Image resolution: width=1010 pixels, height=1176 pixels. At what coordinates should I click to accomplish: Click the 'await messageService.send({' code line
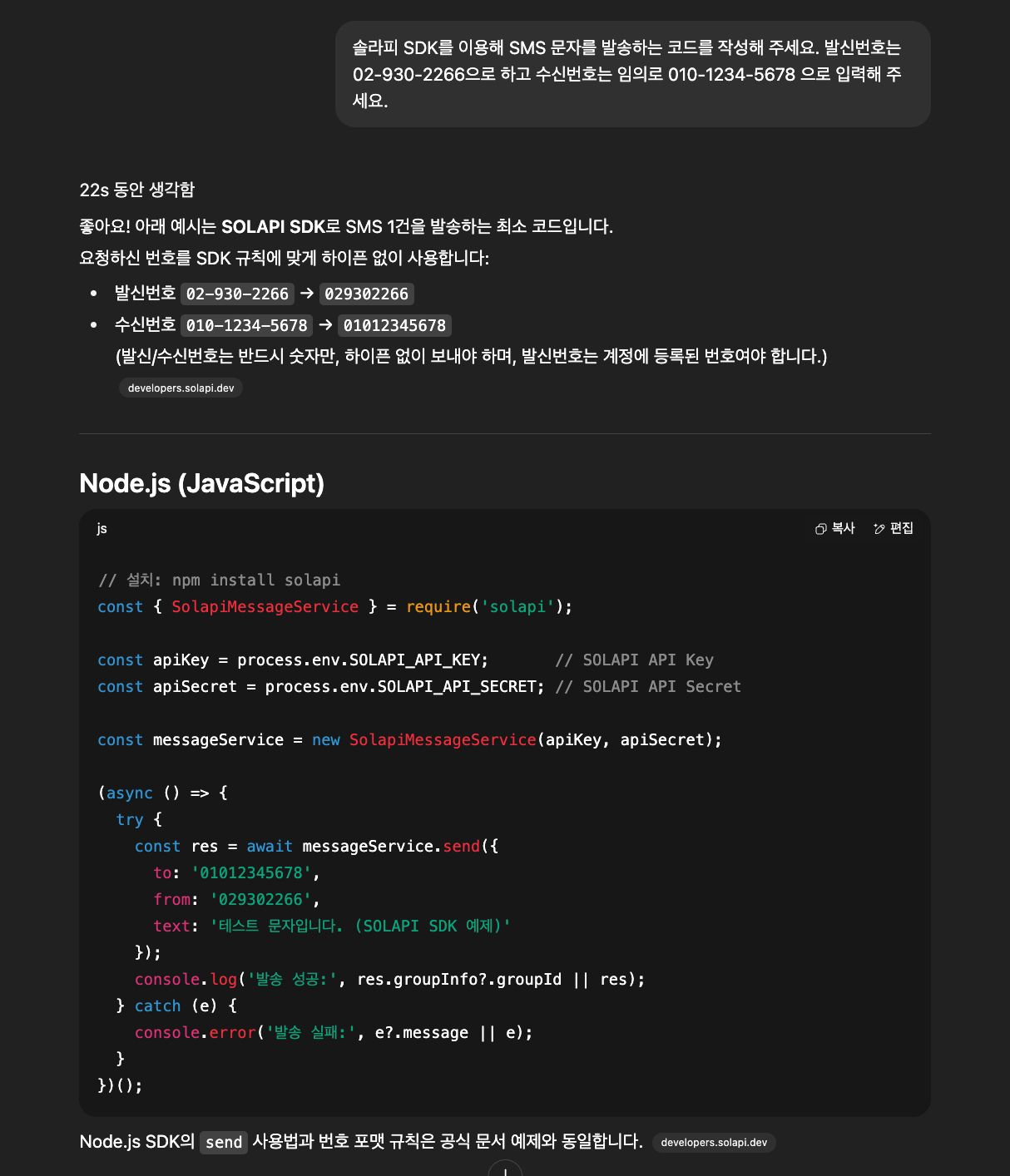click(316, 846)
